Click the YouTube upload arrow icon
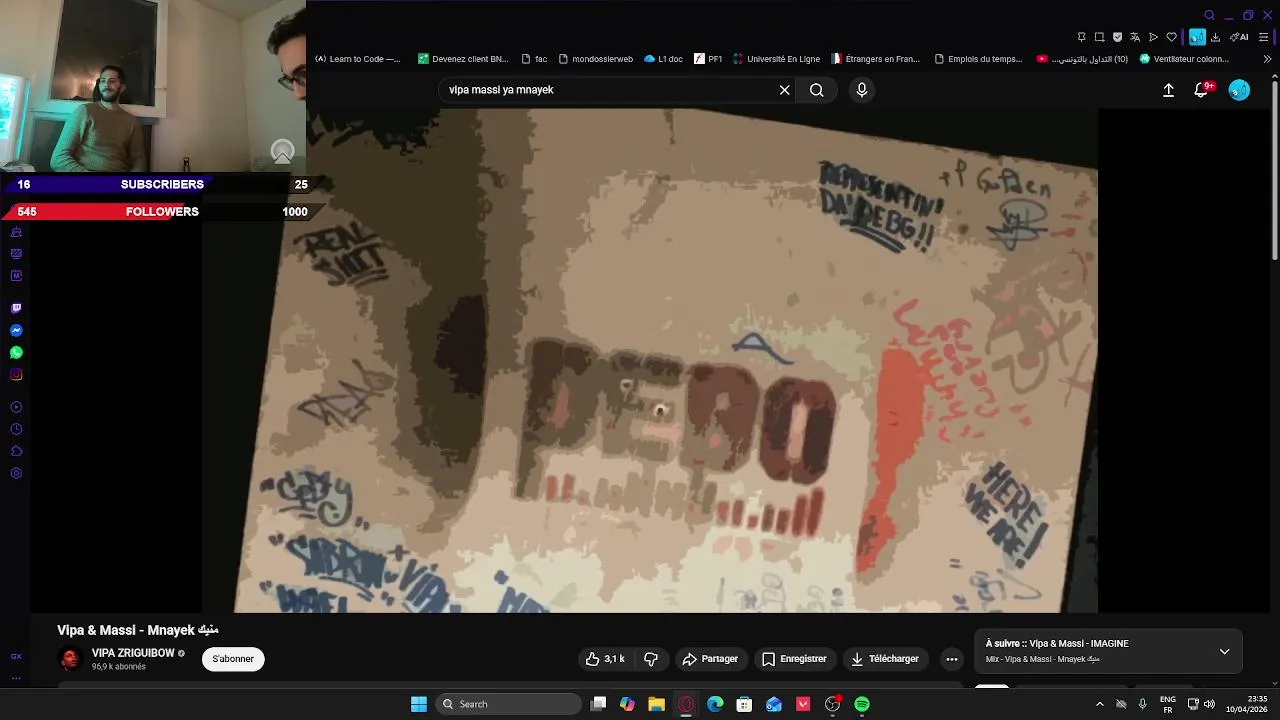This screenshot has width=1280, height=720. click(x=1168, y=90)
